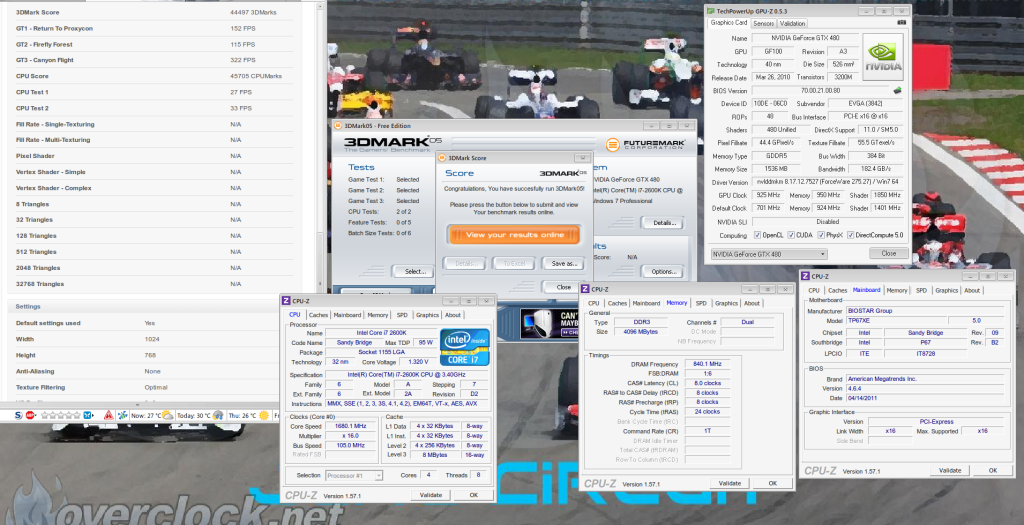Screen dimensions: 1024x525
Task: Click the 3DMark05 Free Edition title icon
Action: (x=338, y=125)
